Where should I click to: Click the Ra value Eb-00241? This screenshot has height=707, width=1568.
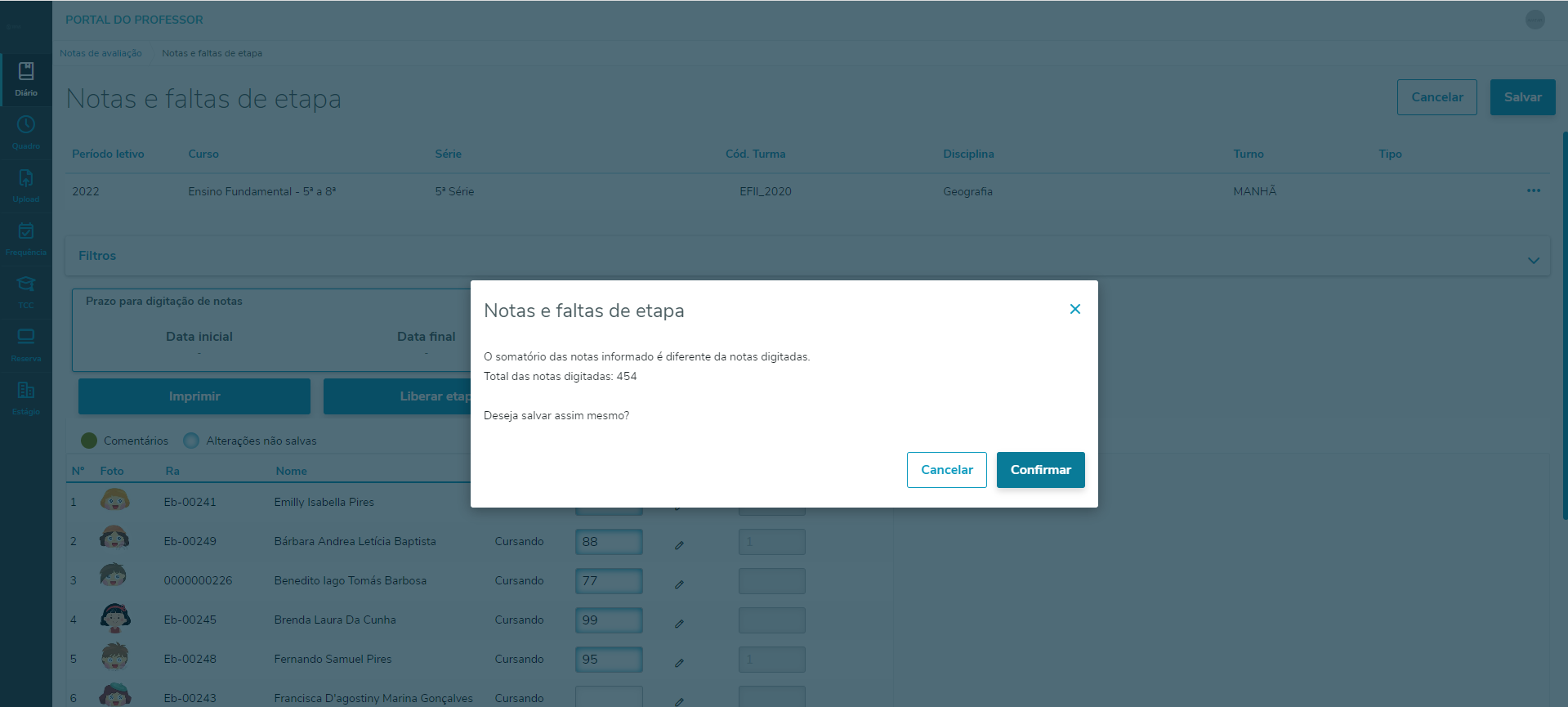[x=190, y=502]
